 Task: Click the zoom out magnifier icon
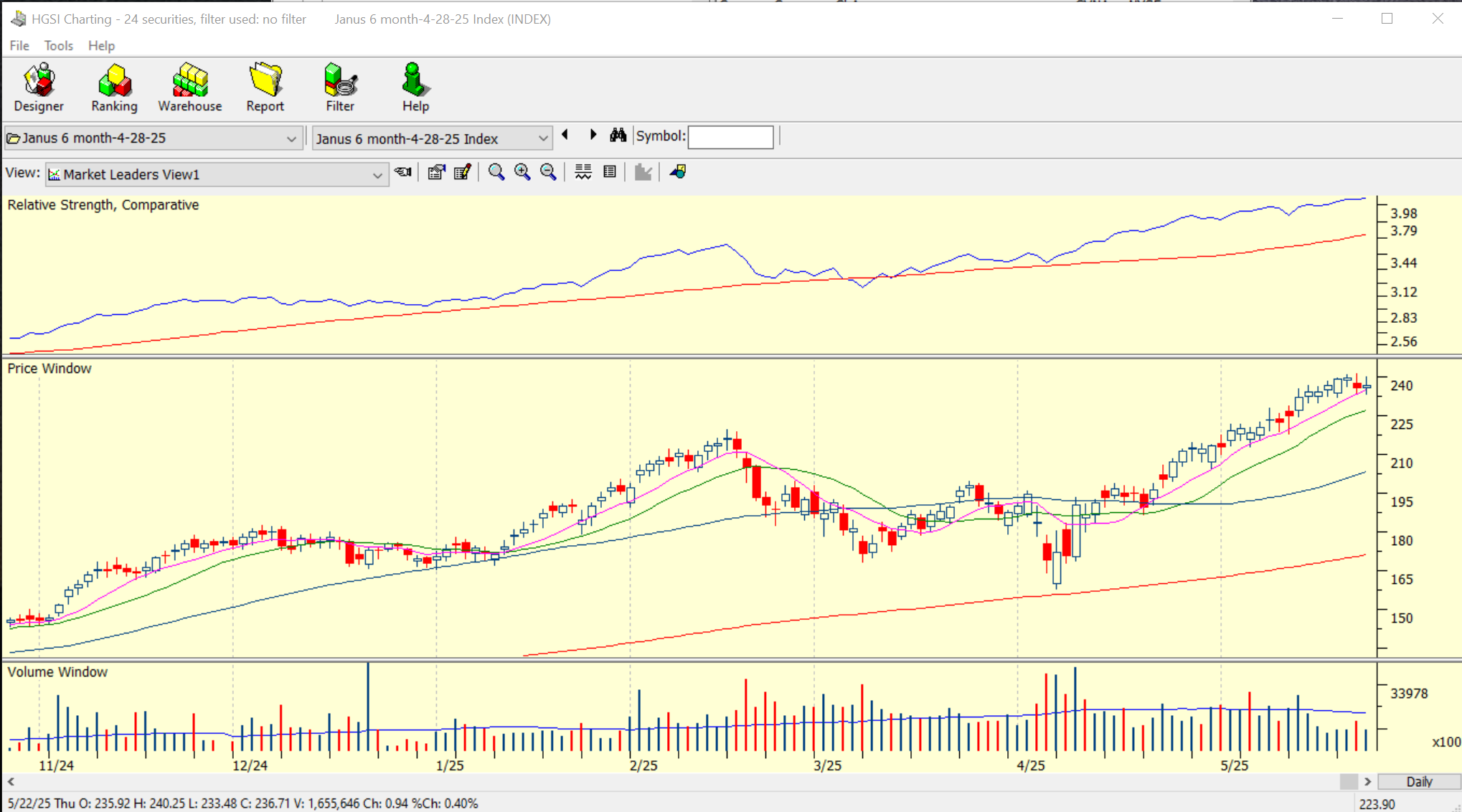pyautogui.click(x=548, y=172)
